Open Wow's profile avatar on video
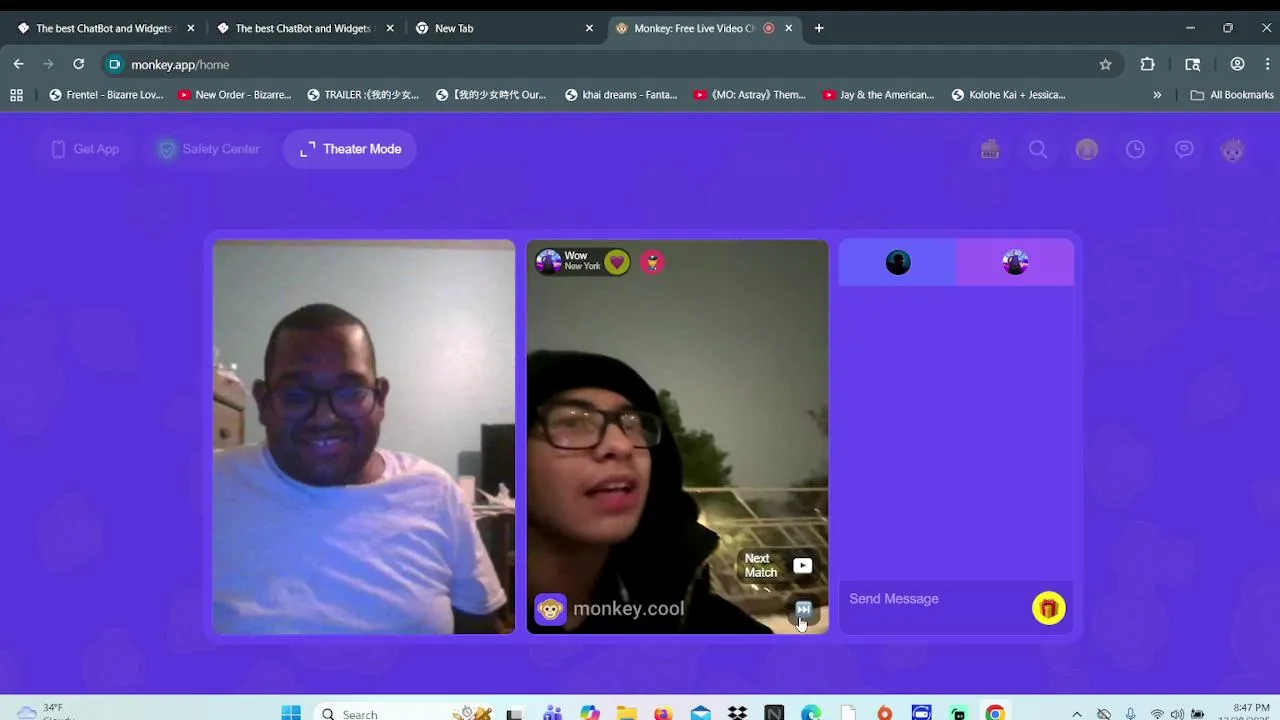Image resolution: width=1280 pixels, height=720 pixels. [548, 262]
